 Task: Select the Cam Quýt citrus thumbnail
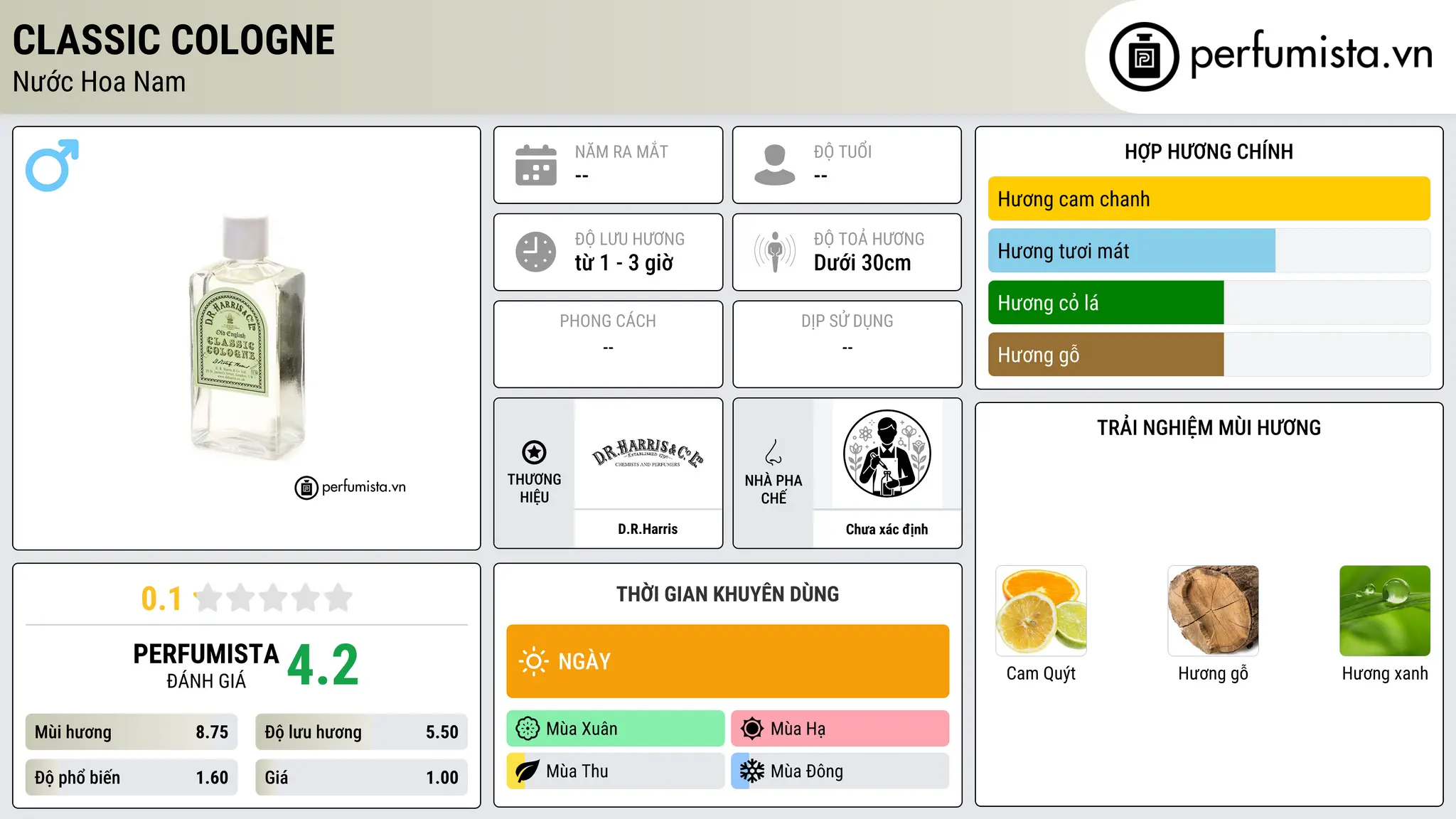(1041, 611)
